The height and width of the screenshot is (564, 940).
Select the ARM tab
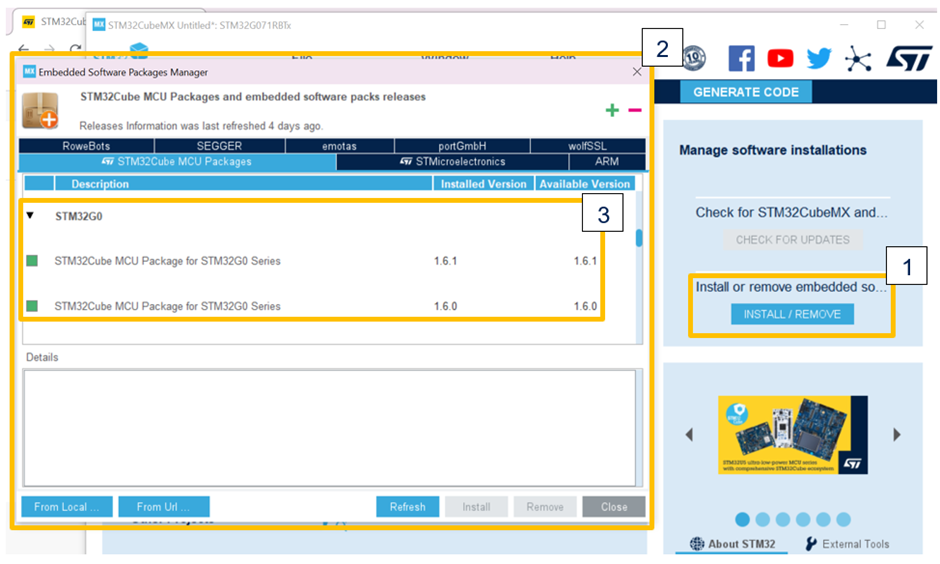tap(607, 162)
